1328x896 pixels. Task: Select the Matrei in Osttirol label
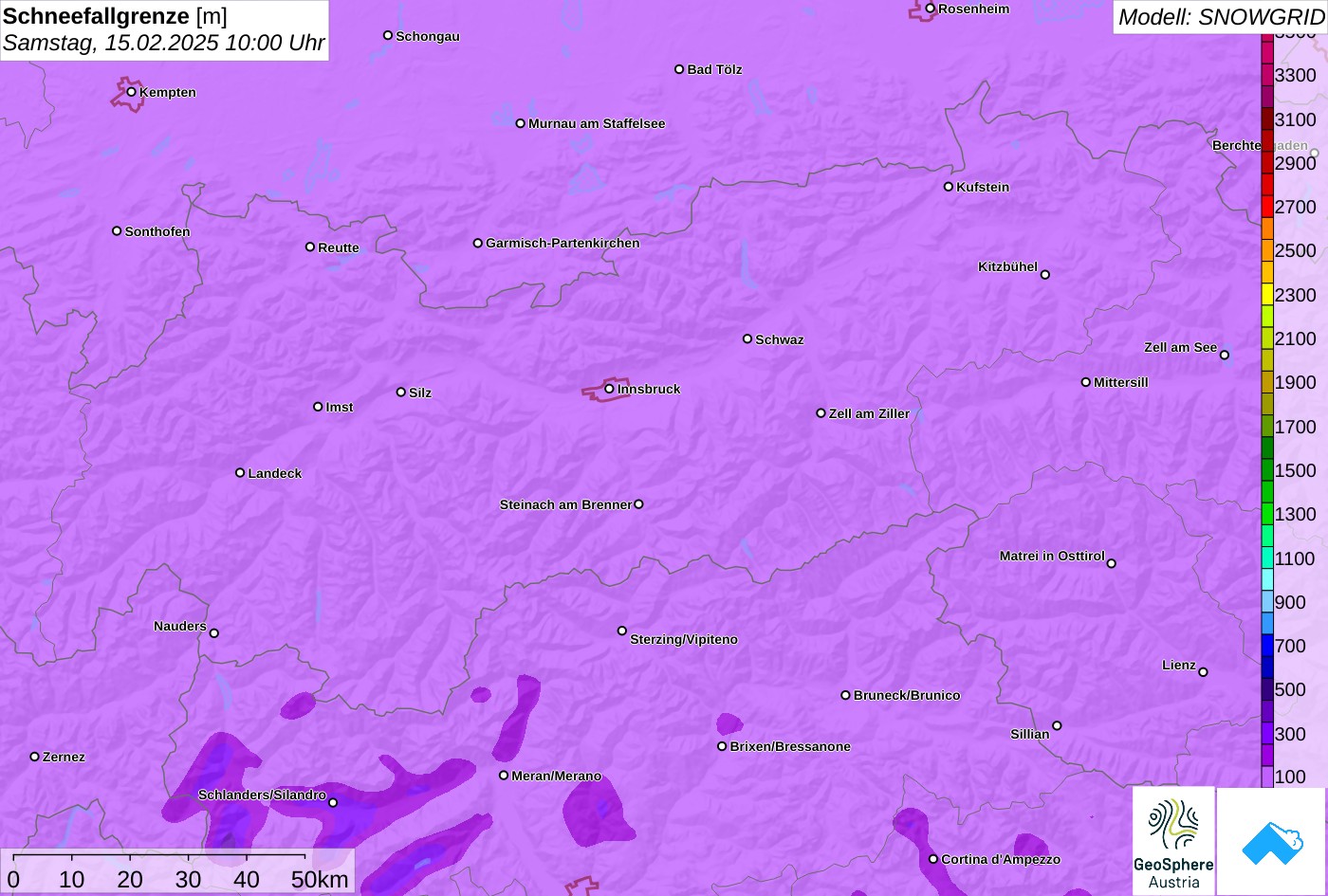coord(1052,556)
